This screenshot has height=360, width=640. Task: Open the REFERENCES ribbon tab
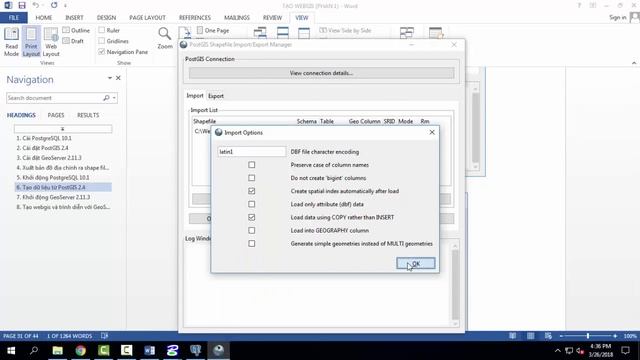[195, 18]
